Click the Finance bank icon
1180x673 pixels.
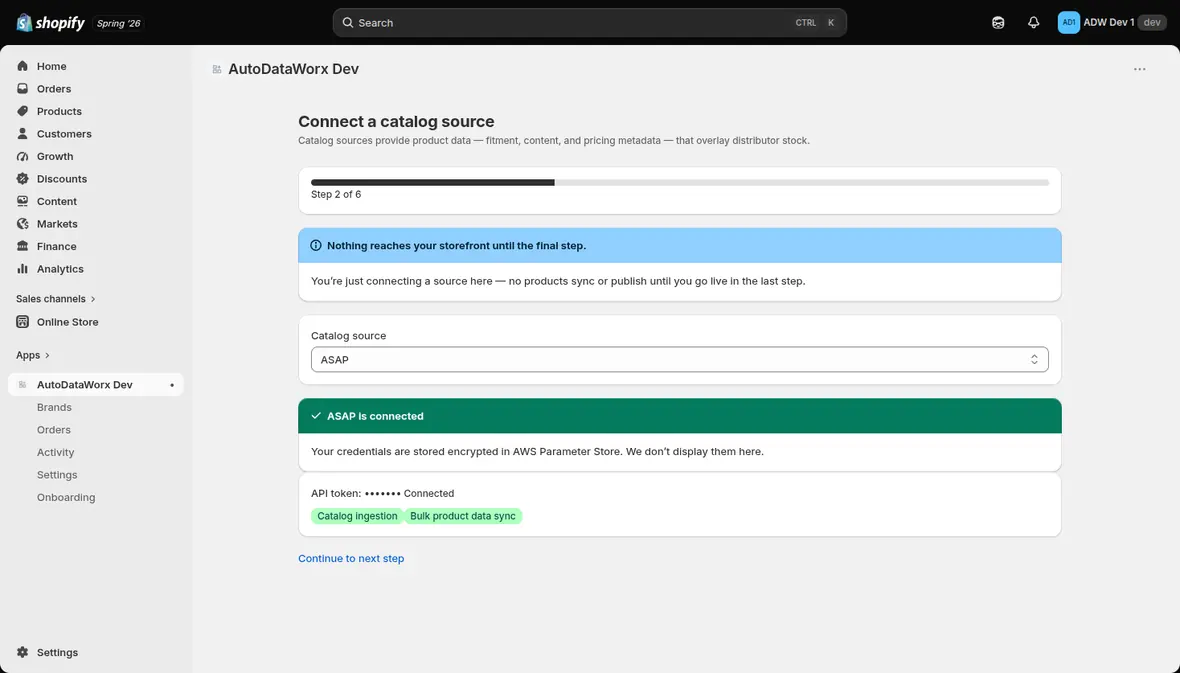[x=23, y=247]
